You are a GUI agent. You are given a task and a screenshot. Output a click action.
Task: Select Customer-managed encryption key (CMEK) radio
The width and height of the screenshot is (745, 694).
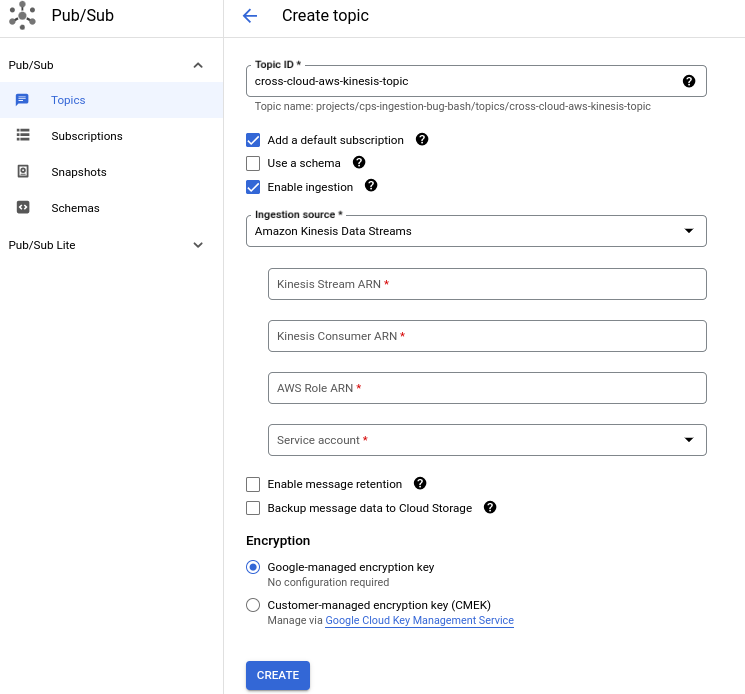point(253,605)
